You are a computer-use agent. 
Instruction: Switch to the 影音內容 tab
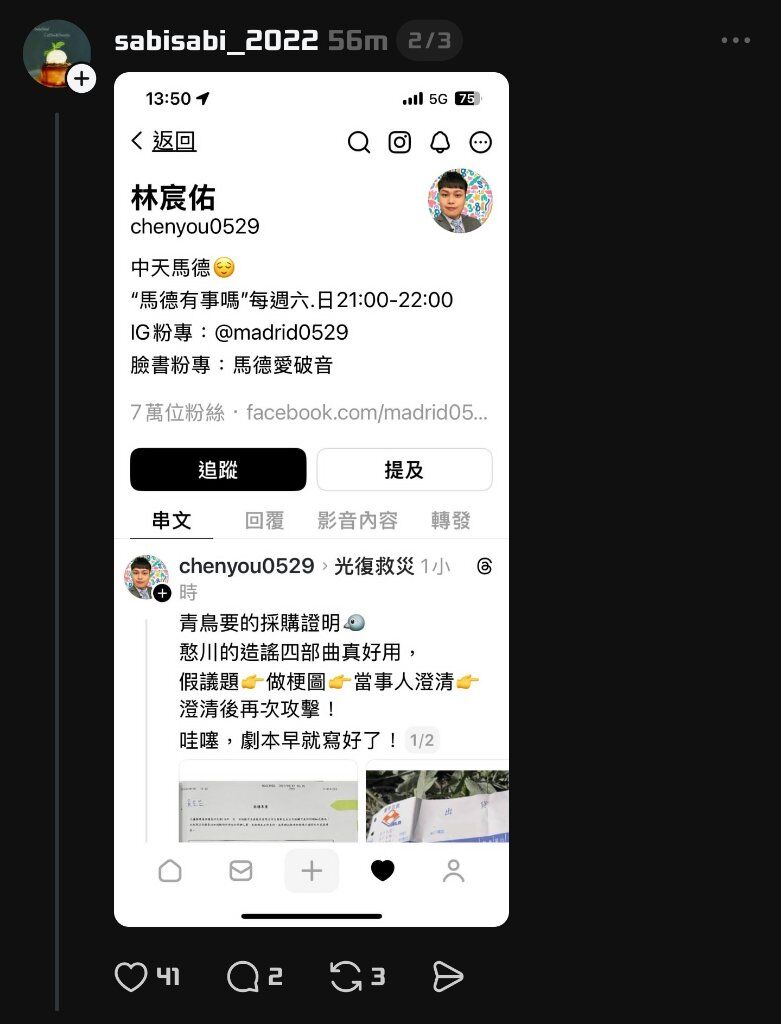pyautogui.click(x=358, y=520)
